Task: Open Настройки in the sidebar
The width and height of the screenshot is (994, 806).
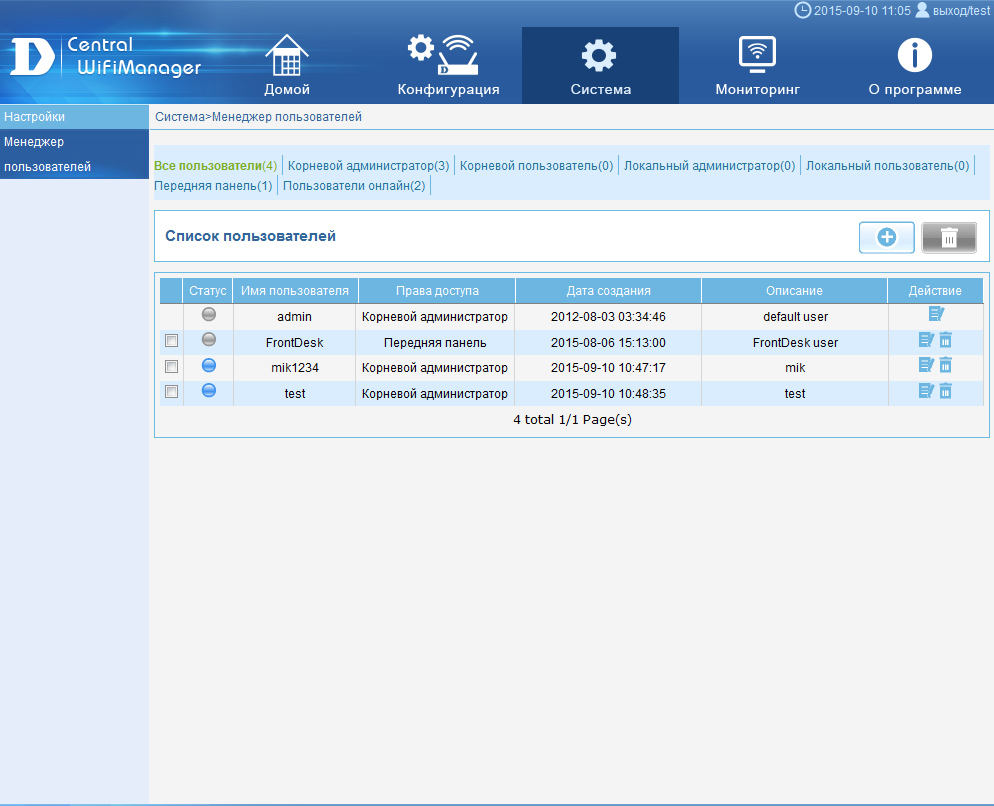Action: pos(34,117)
